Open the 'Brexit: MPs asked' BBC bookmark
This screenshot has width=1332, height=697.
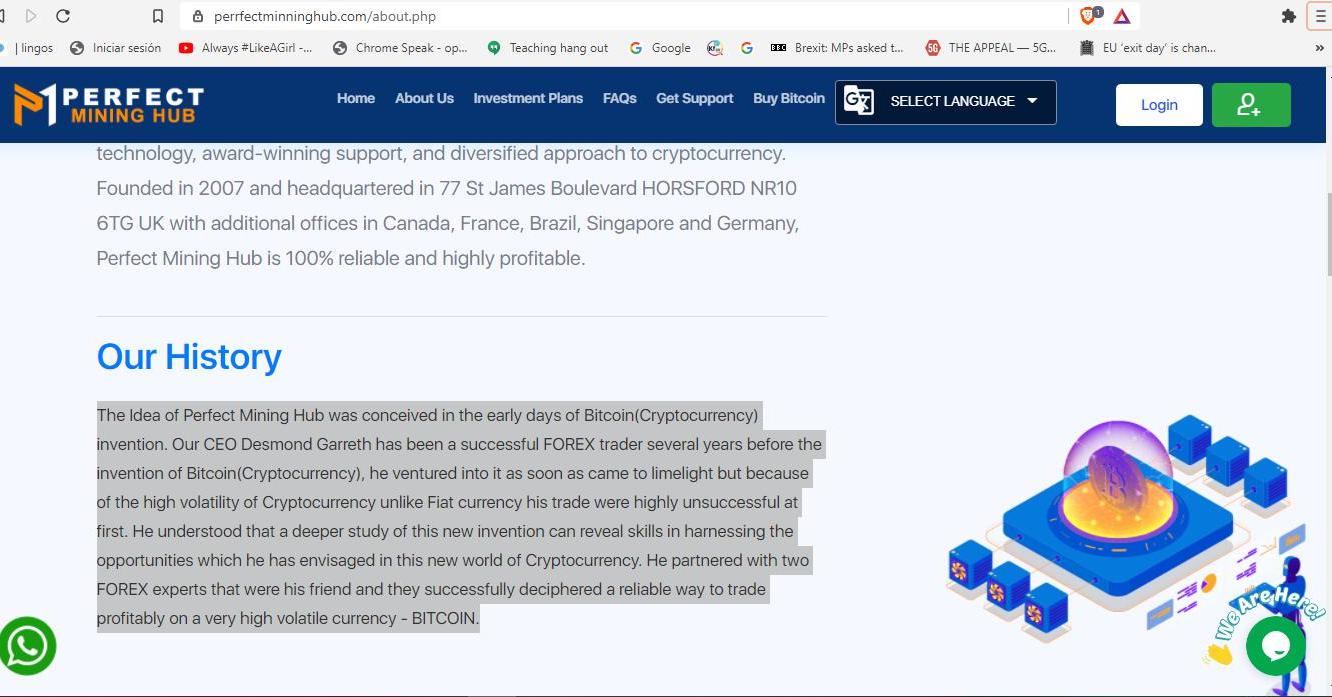click(837, 47)
